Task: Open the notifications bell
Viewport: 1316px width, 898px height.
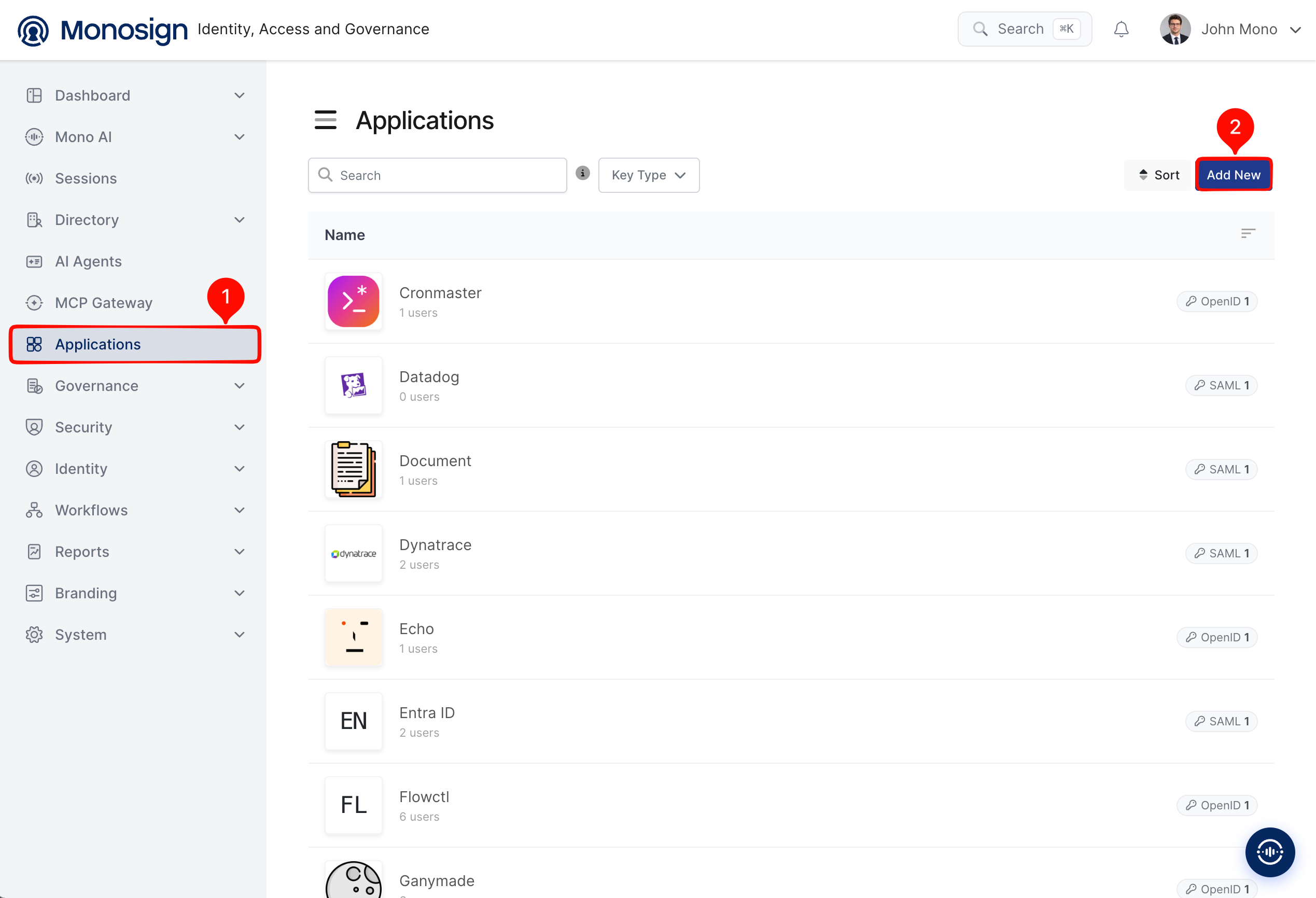Action: (1121, 29)
